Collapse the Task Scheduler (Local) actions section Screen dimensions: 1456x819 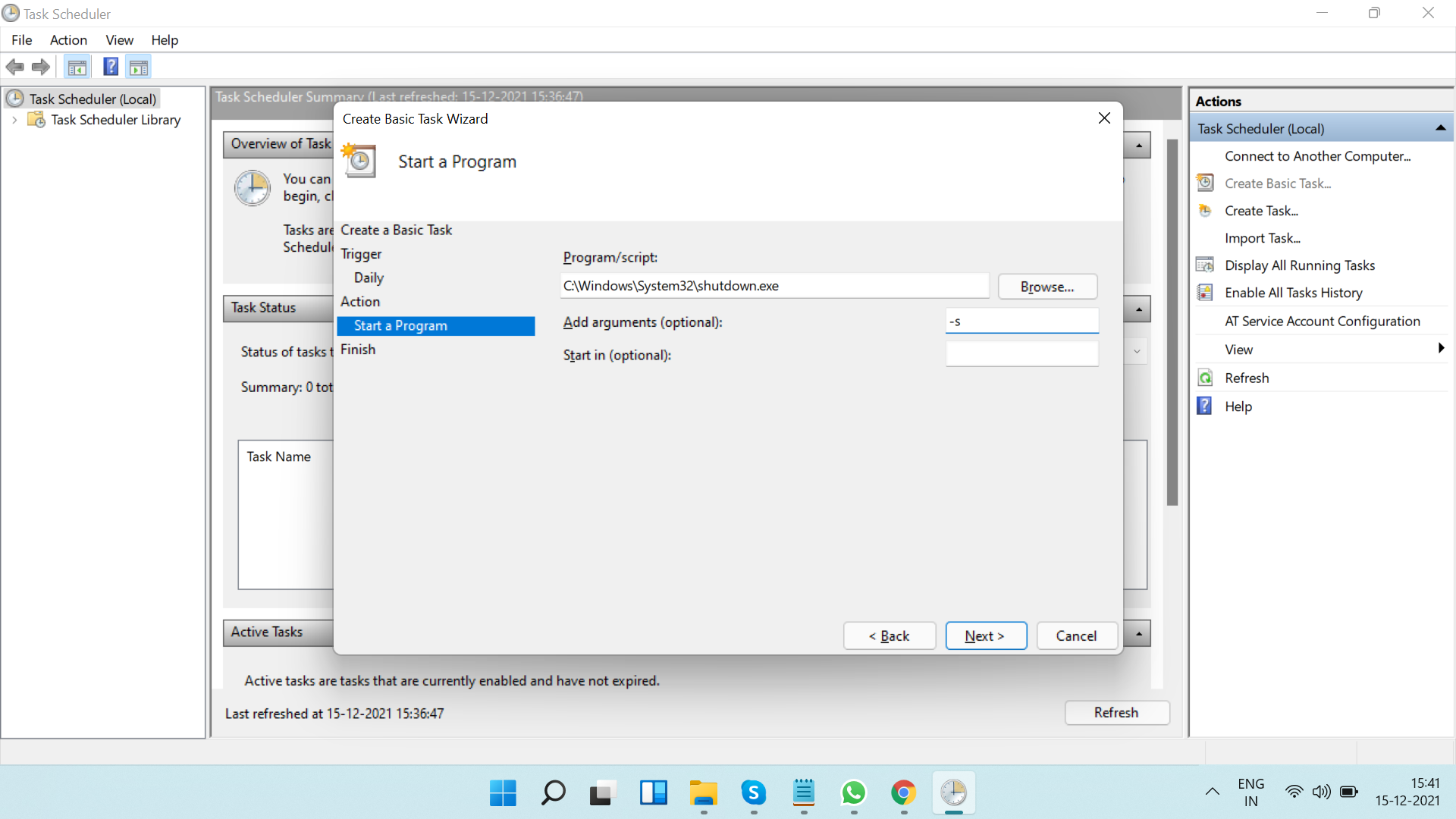[1440, 129]
